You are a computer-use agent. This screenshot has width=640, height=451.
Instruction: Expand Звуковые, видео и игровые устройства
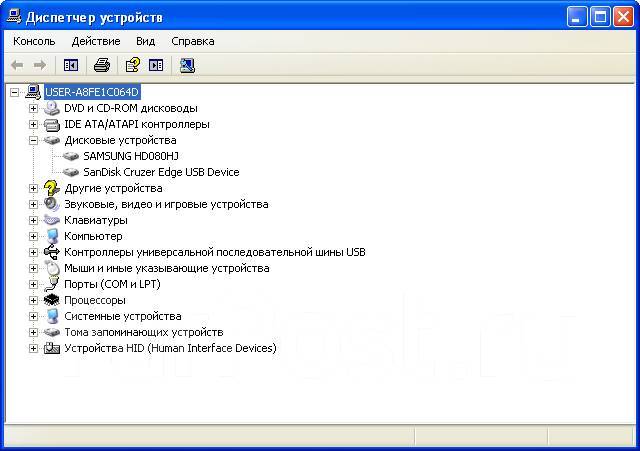(33, 204)
